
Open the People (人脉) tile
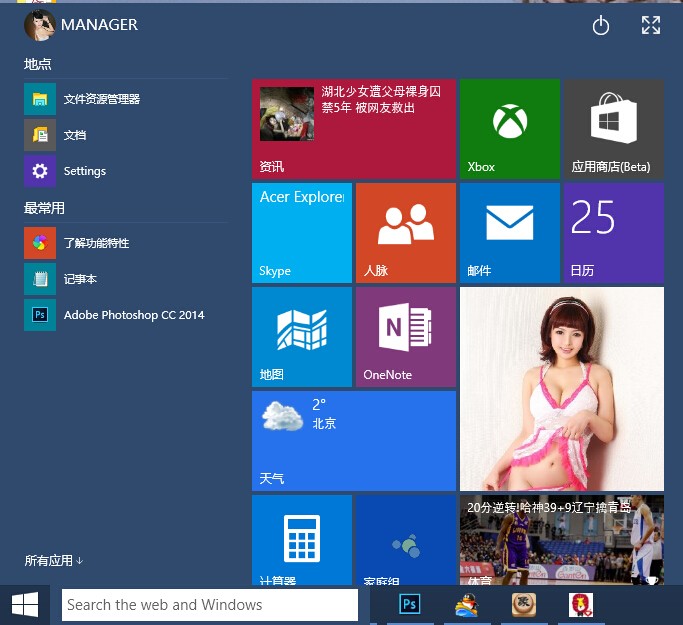pos(405,232)
